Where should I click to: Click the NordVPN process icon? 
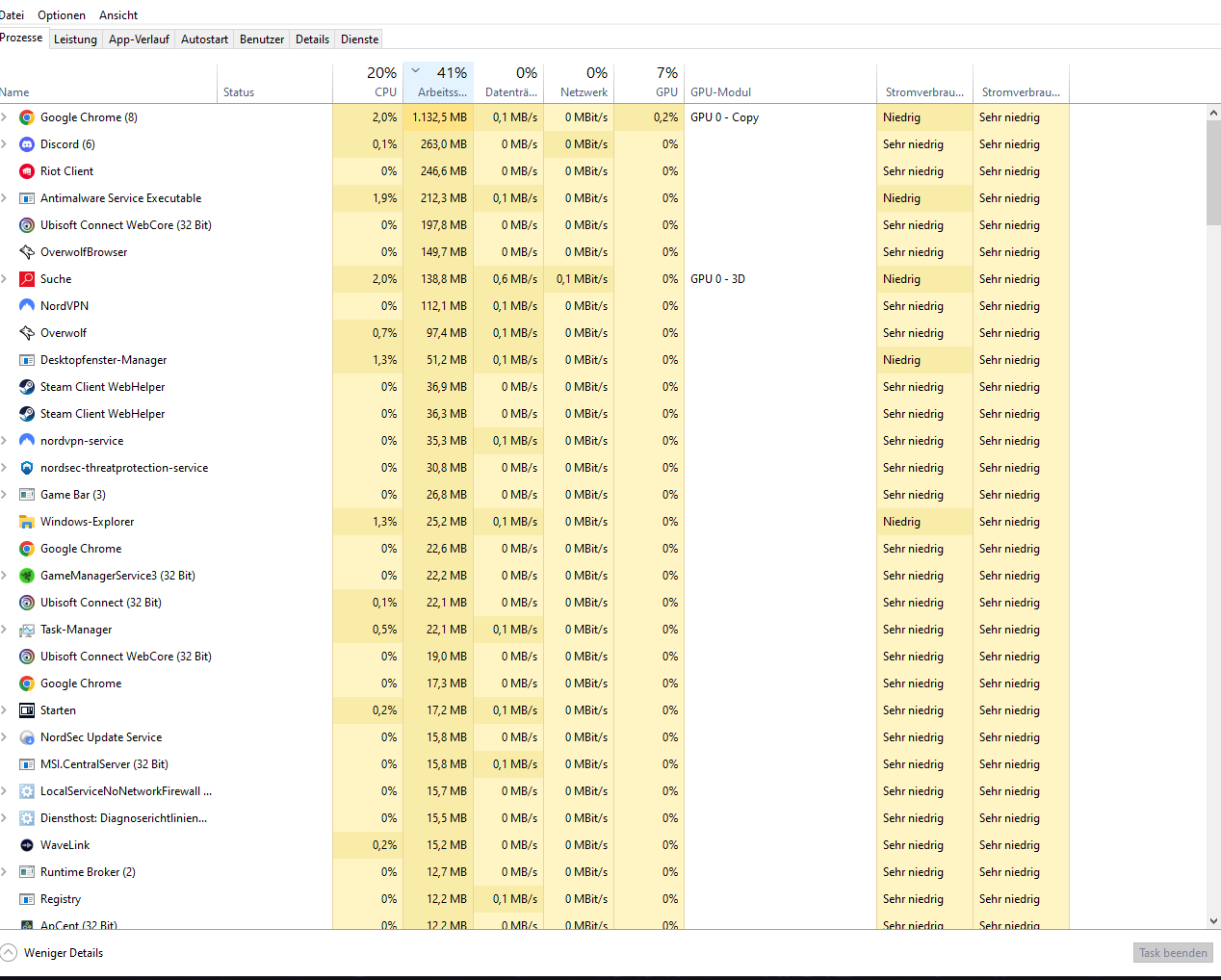[27, 306]
